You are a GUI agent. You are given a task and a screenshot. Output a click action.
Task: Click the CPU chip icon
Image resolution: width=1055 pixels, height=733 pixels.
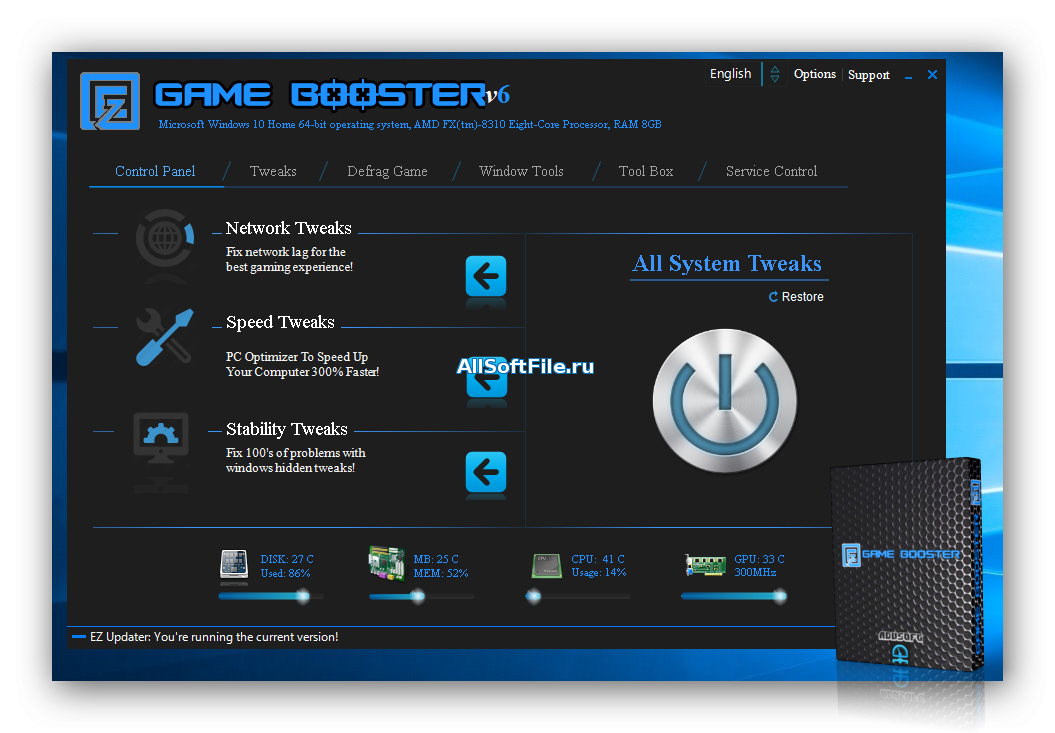click(546, 565)
